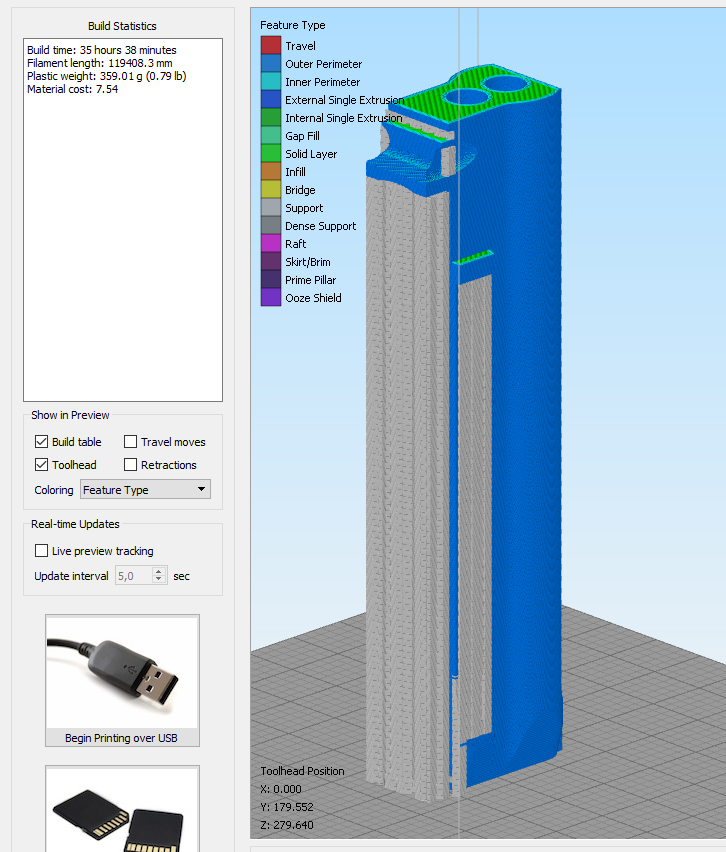Click the Z: 279.640 coordinate readout
This screenshot has height=852, width=726.
click(x=287, y=825)
